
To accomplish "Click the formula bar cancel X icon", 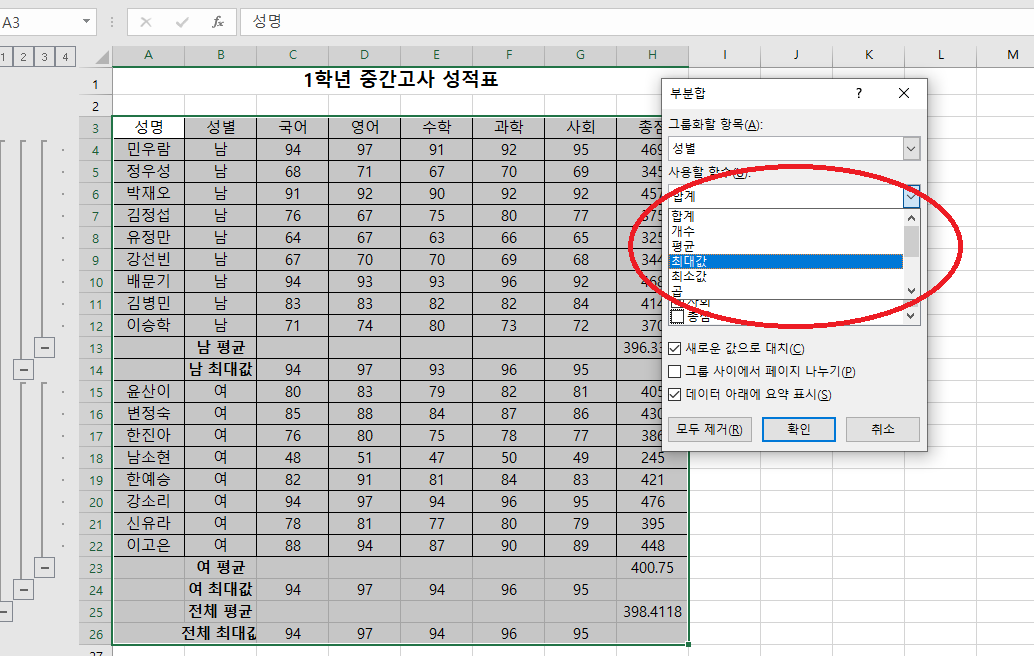I will coord(146,21).
